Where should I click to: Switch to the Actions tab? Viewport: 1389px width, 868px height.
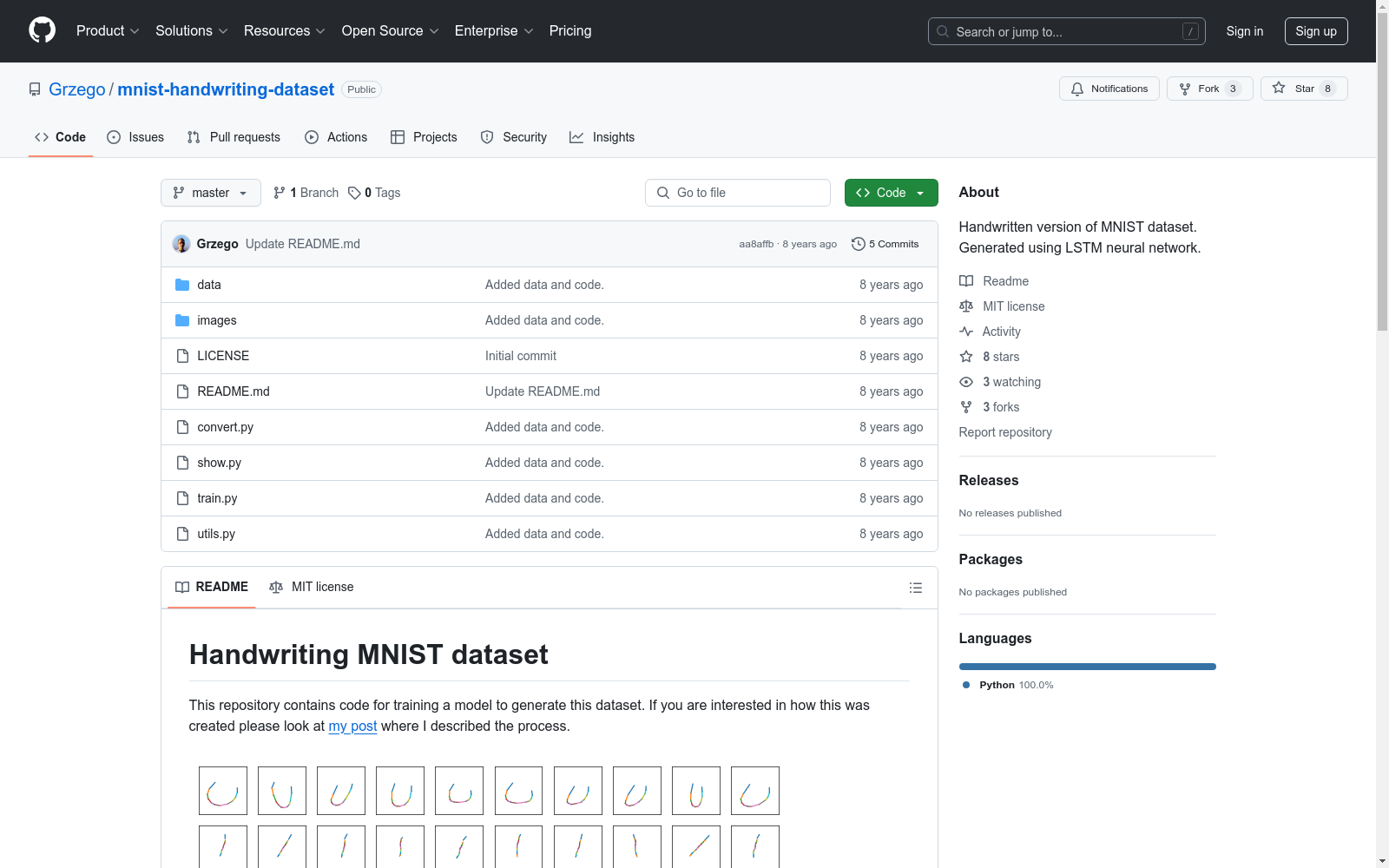click(336, 137)
